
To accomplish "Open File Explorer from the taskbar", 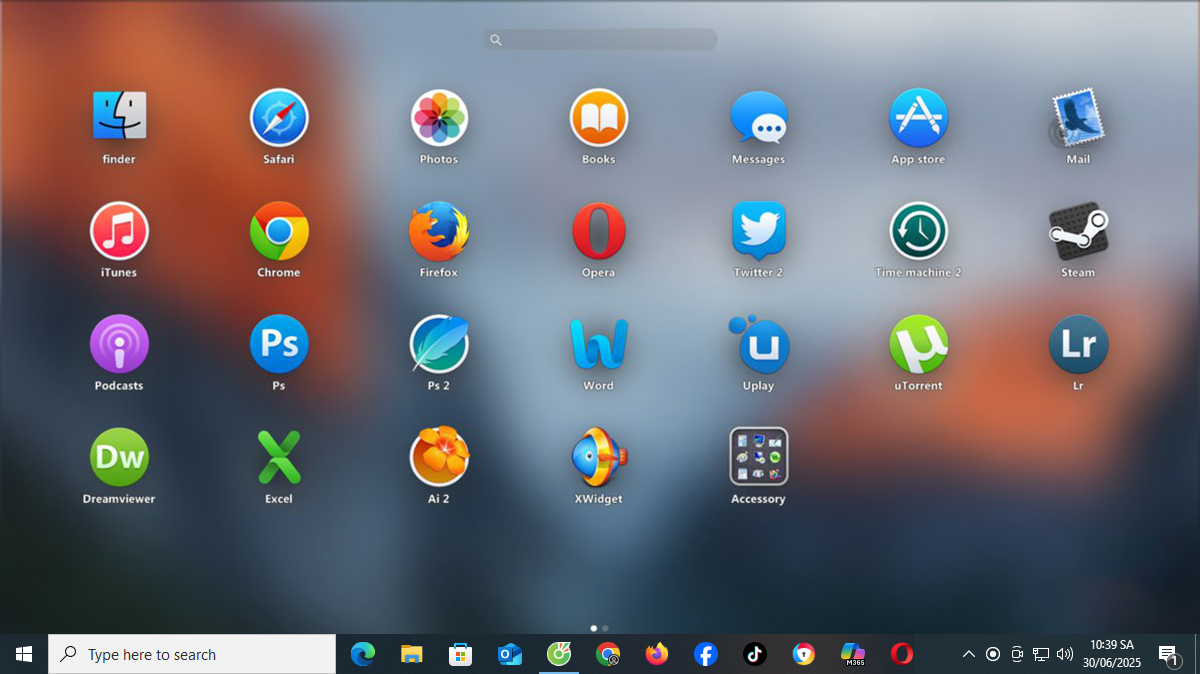I will point(412,654).
